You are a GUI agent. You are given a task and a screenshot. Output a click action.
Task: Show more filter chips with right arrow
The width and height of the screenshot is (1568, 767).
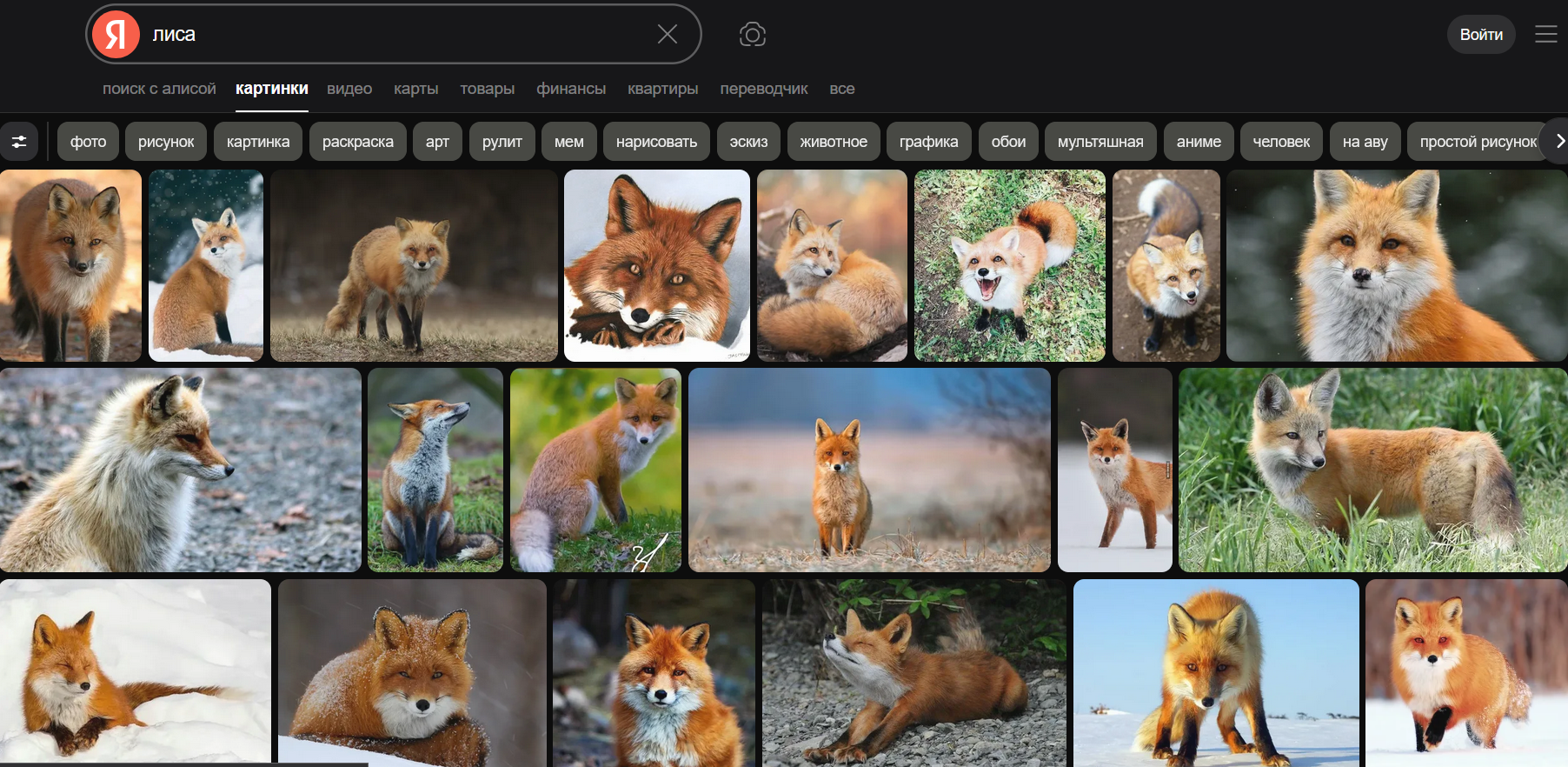coord(1558,141)
